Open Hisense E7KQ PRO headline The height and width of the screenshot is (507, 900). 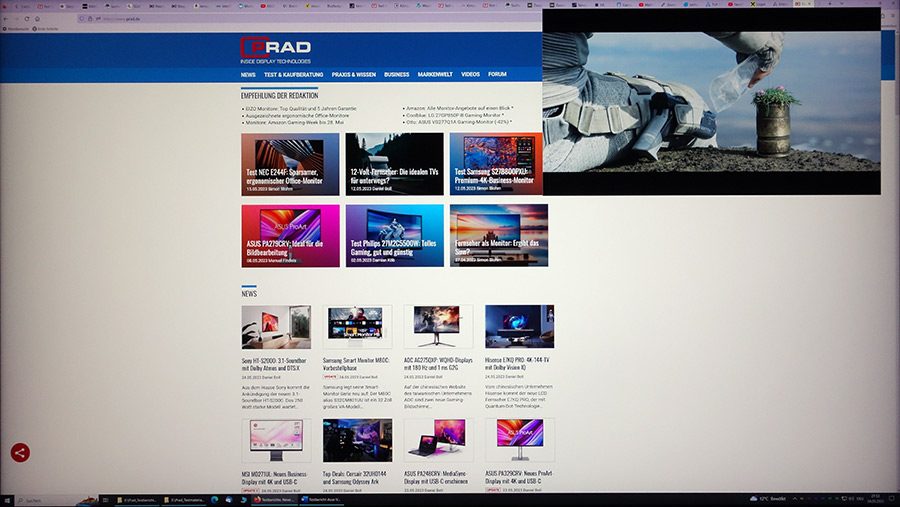click(517, 363)
